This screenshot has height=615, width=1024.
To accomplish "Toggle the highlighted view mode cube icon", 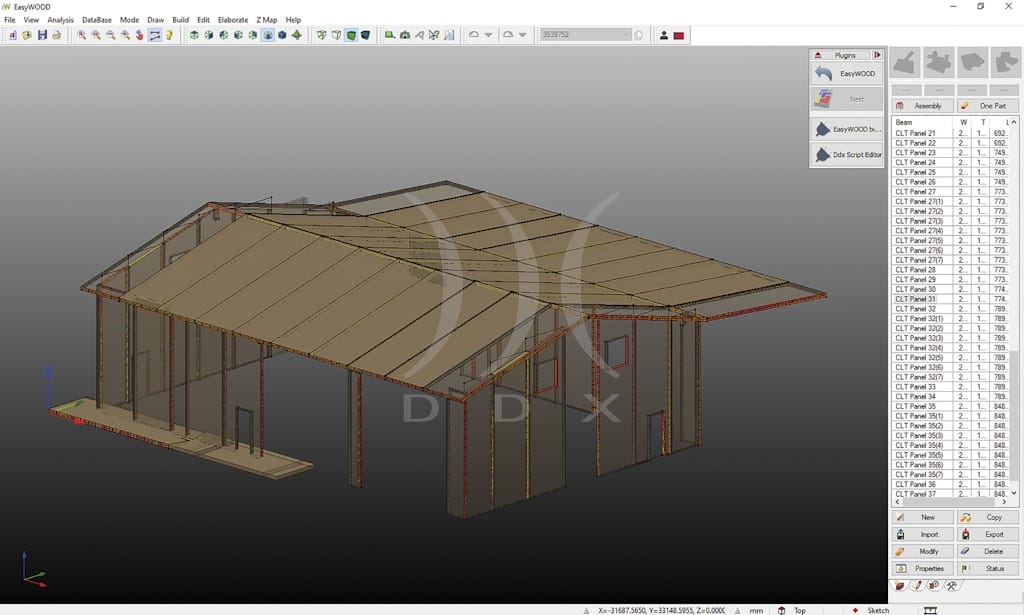I will pos(268,35).
